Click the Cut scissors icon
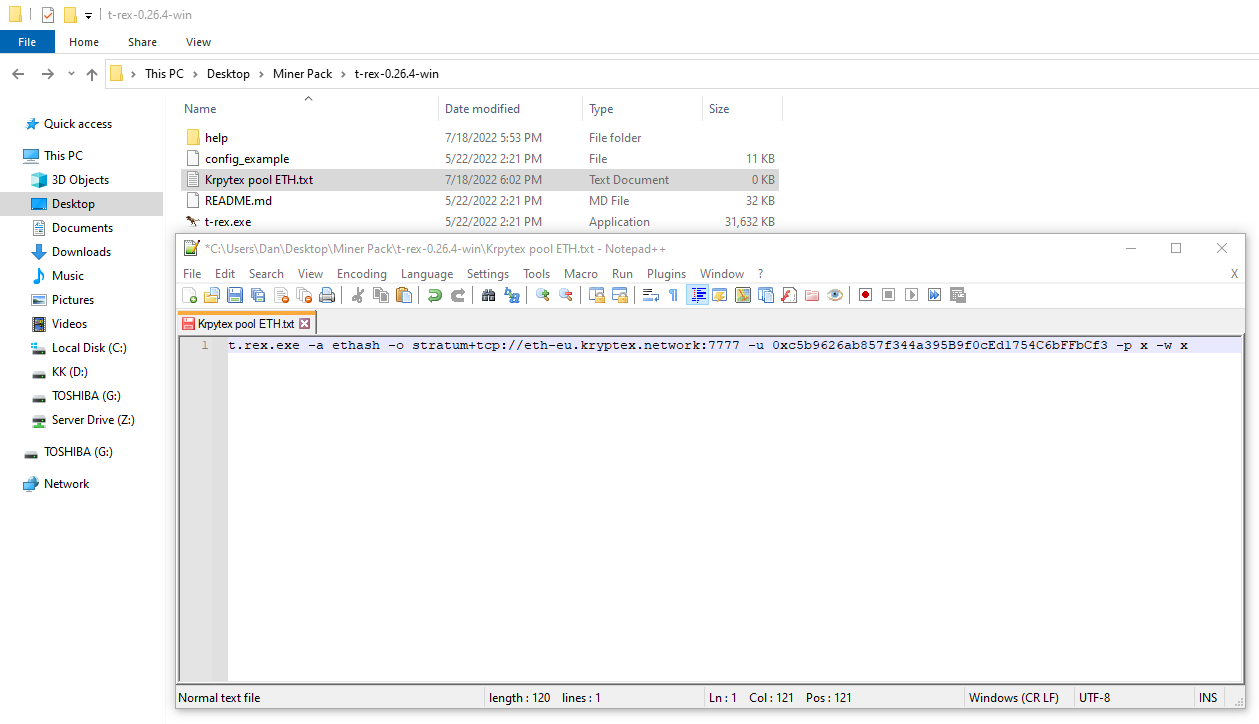The height and width of the screenshot is (724, 1259). pos(358,295)
